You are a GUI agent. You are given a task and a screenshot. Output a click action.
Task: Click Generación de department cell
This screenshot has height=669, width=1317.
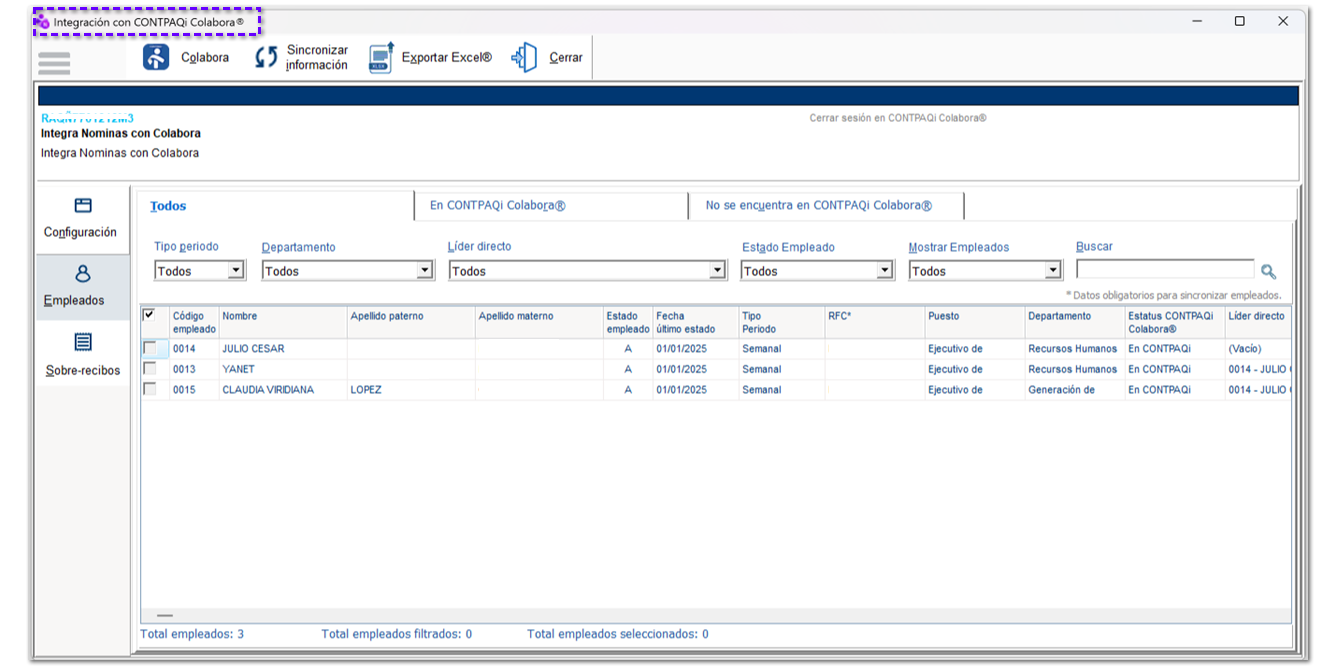tap(1075, 390)
